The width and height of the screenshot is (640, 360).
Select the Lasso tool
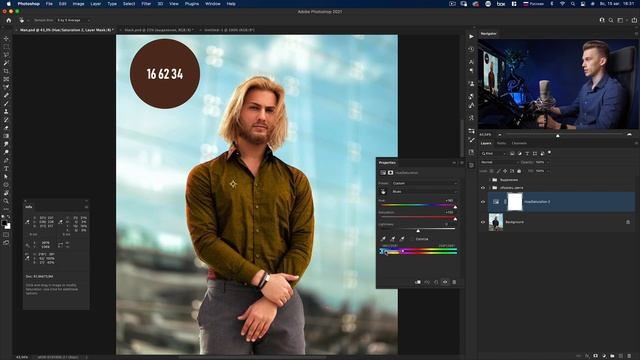click(x=6, y=55)
